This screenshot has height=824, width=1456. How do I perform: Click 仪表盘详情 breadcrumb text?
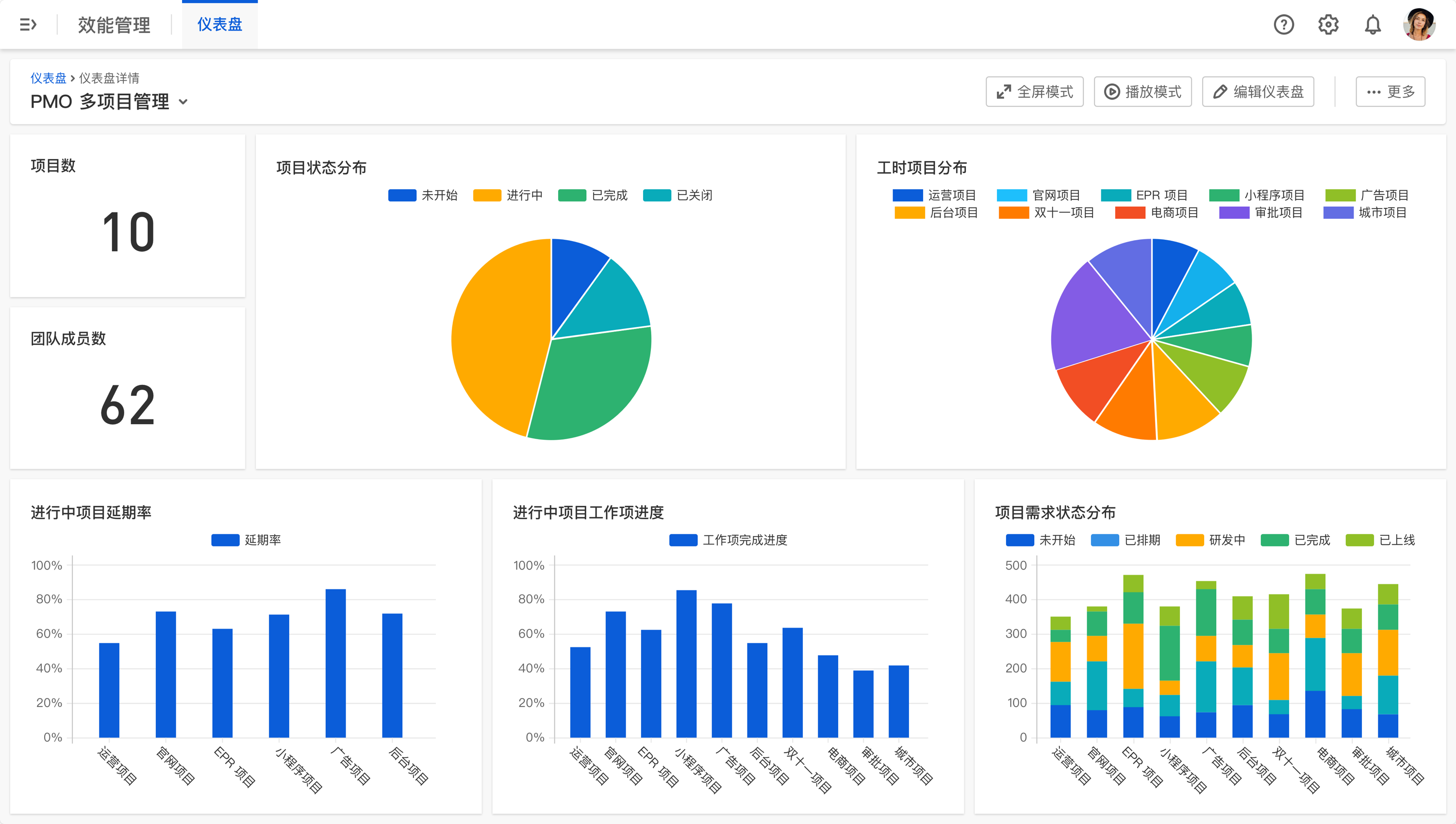(x=109, y=78)
